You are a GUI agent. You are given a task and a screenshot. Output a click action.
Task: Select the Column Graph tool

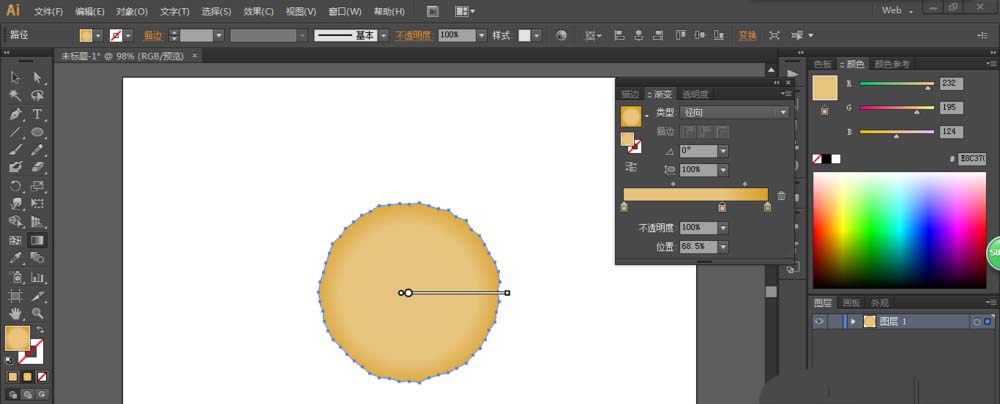(38, 277)
